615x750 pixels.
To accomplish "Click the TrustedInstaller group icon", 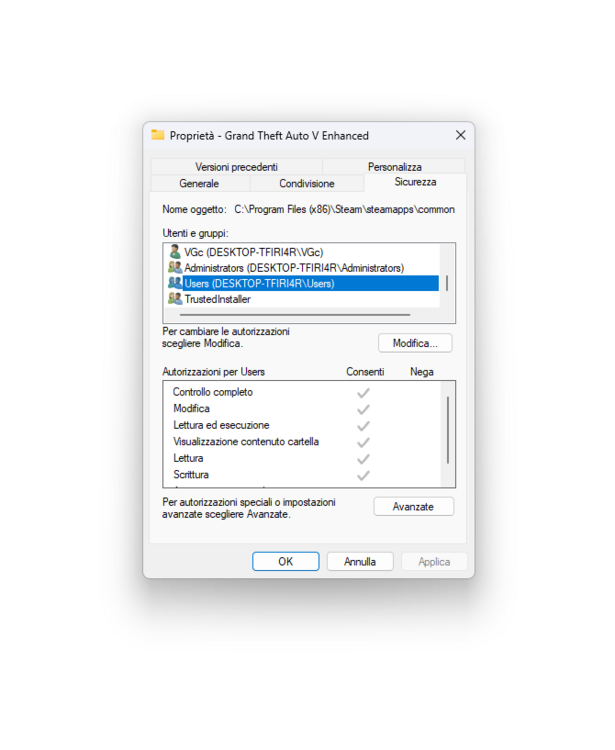I will click(x=175, y=299).
